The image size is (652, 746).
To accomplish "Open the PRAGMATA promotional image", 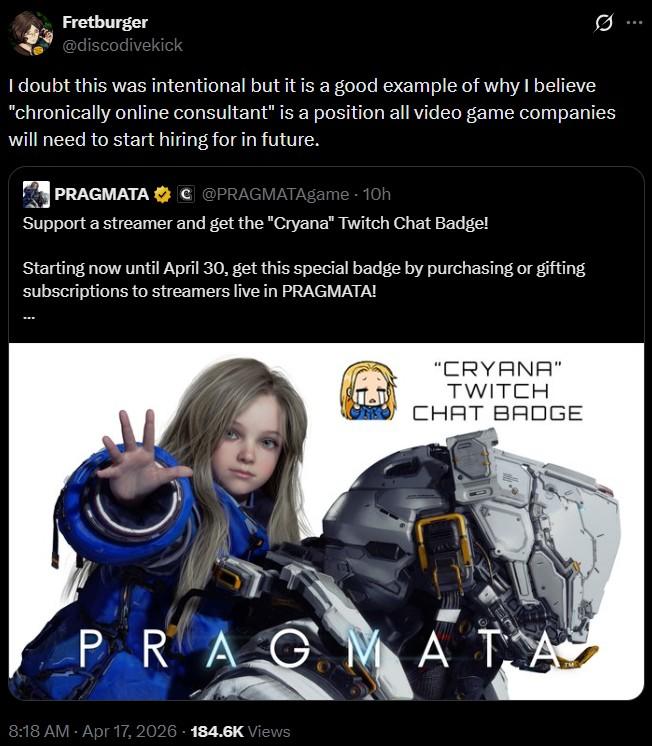I will tap(326, 521).
